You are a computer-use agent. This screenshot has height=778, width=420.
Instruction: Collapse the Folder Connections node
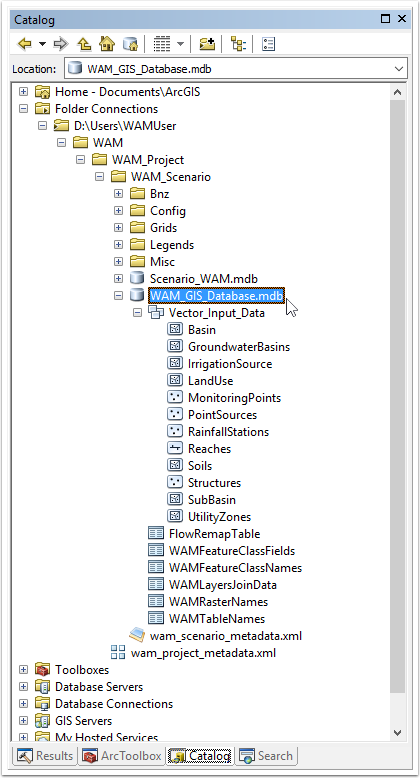pos(23,109)
